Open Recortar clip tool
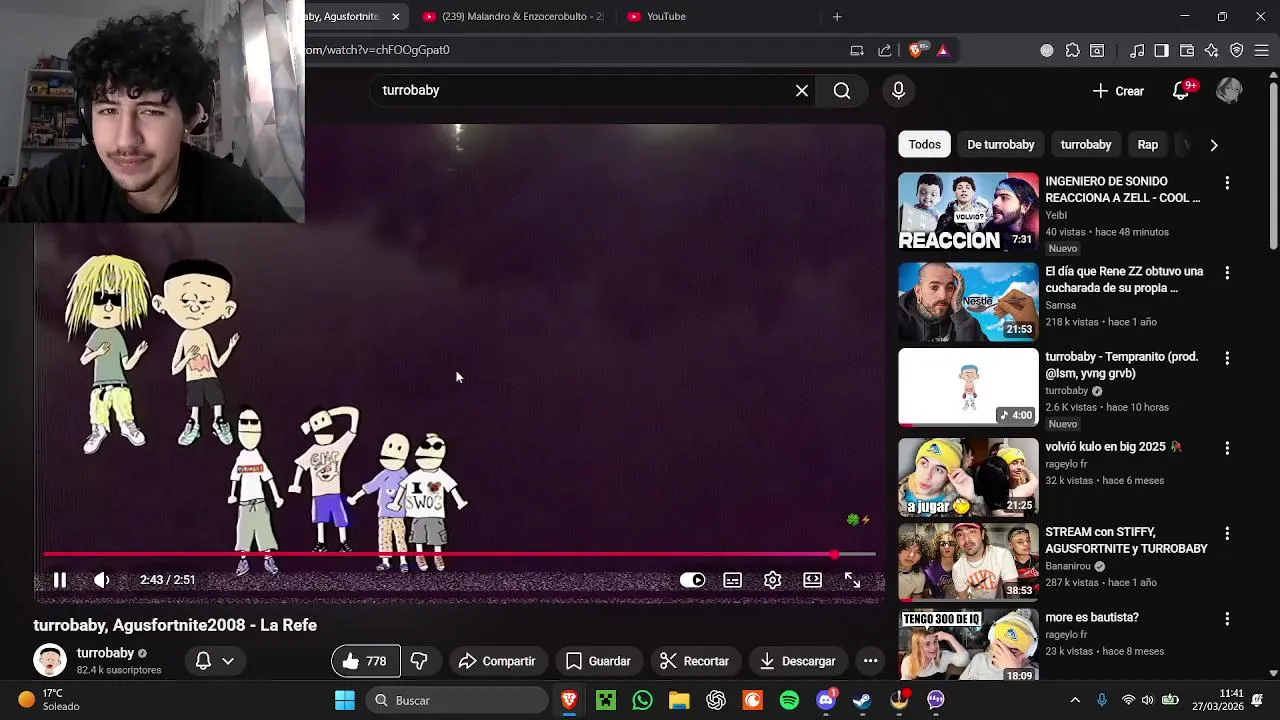The image size is (1280, 720). click(x=694, y=661)
